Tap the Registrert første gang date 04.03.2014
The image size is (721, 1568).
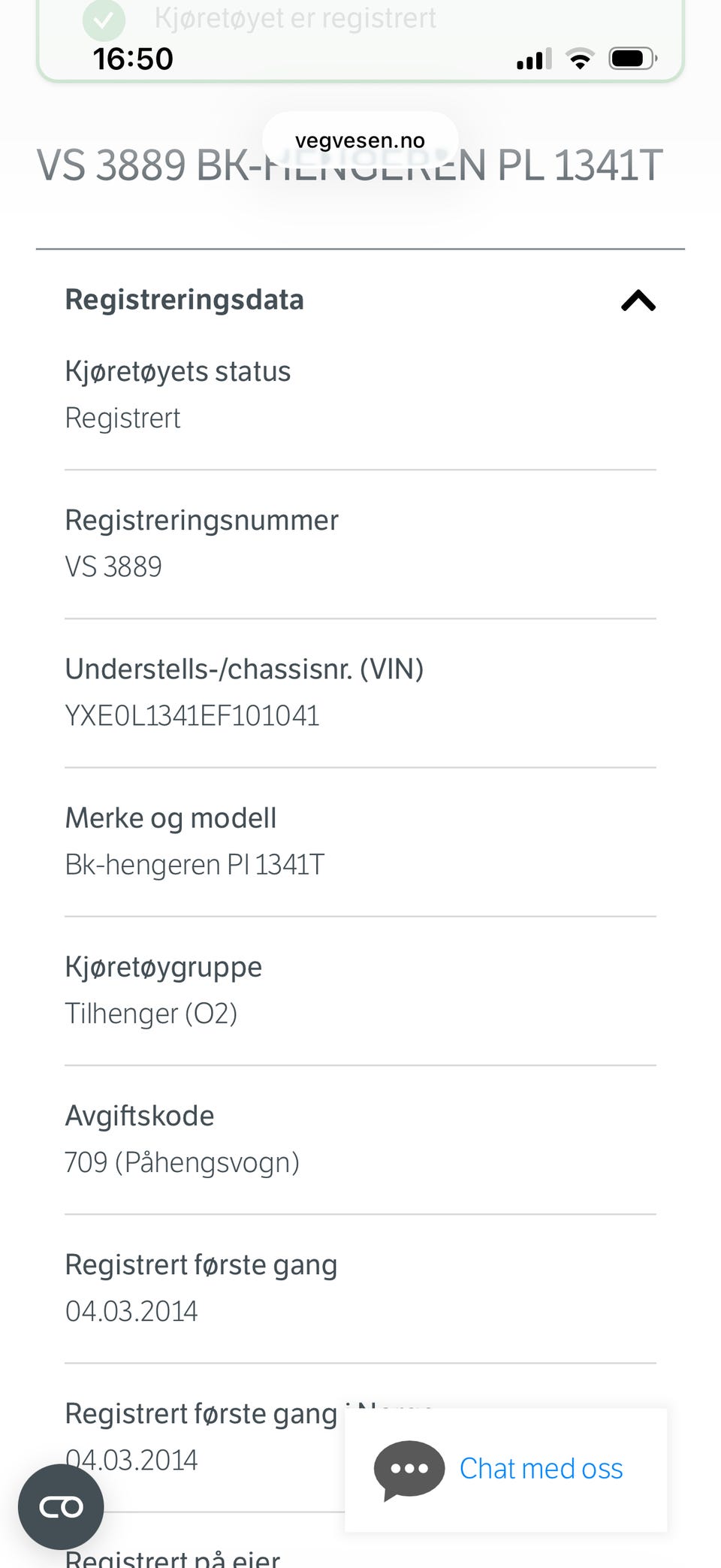pyautogui.click(x=131, y=1311)
